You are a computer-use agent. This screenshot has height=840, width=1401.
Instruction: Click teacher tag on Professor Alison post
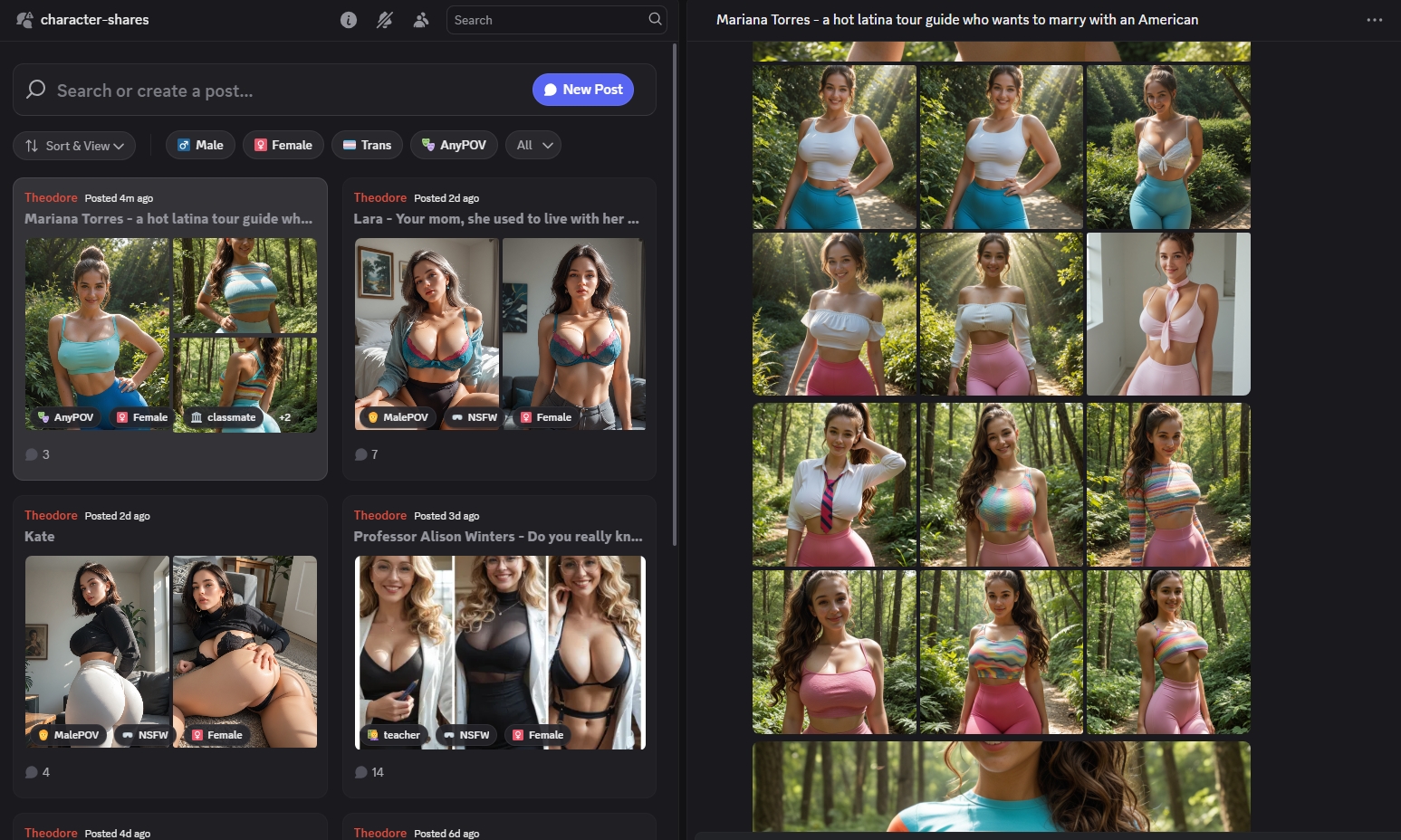[393, 735]
